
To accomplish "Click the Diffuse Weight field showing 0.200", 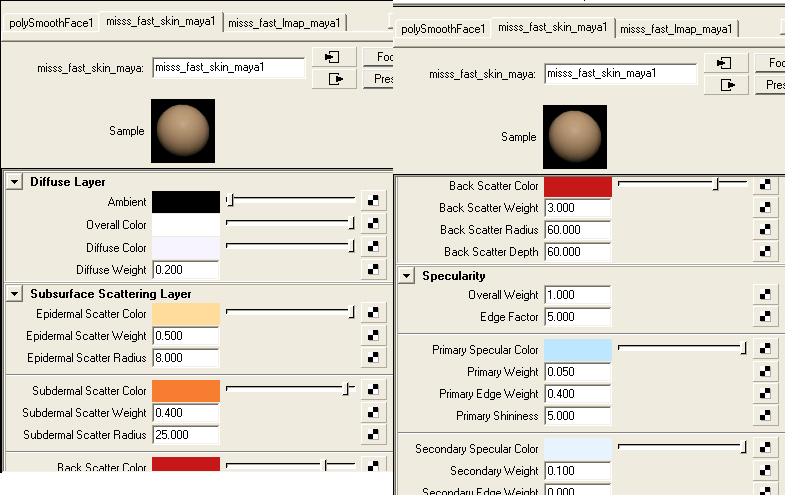I will coord(186,270).
